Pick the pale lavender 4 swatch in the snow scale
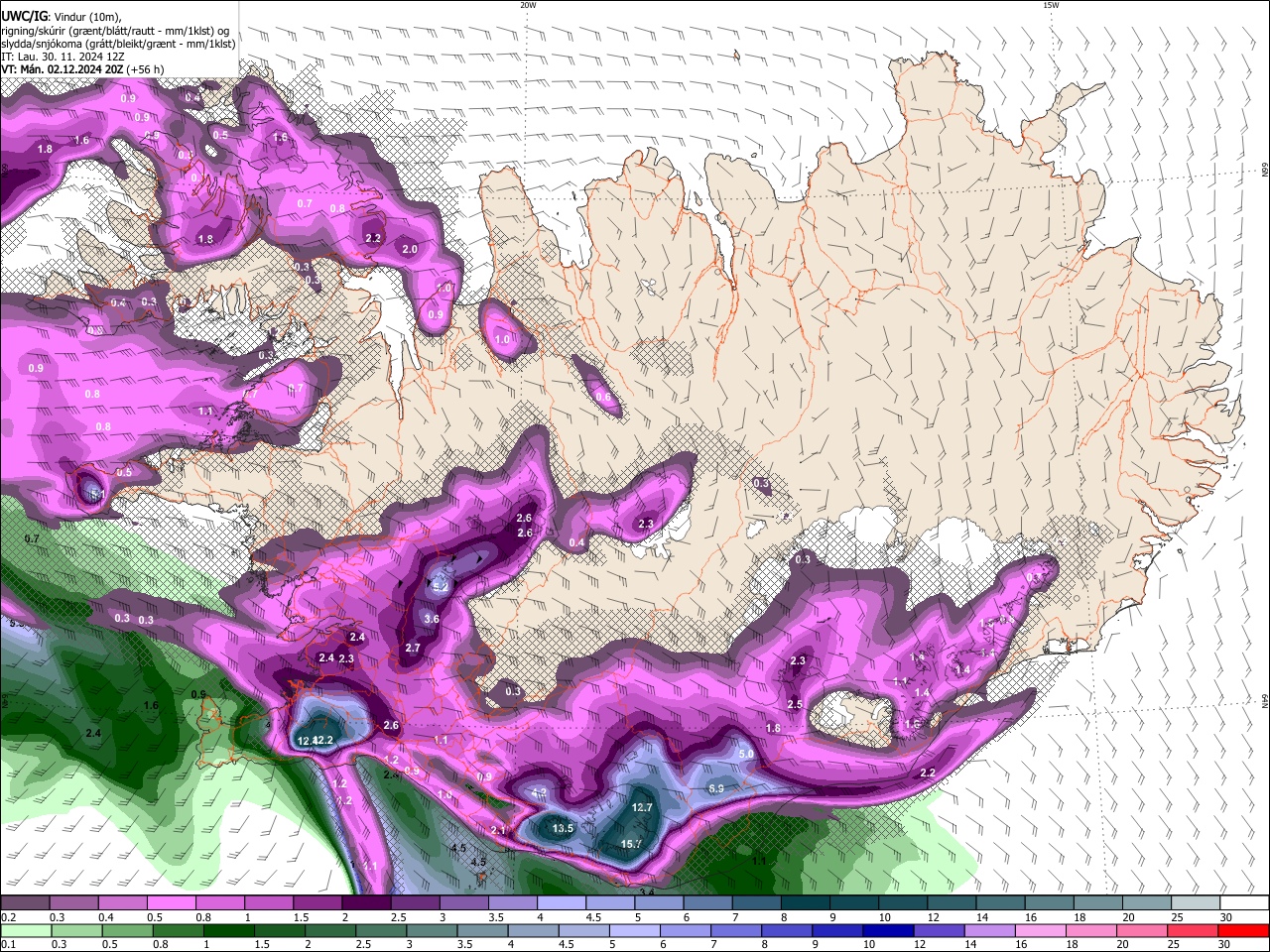The image size is (1270, 952). coord(562,903)
